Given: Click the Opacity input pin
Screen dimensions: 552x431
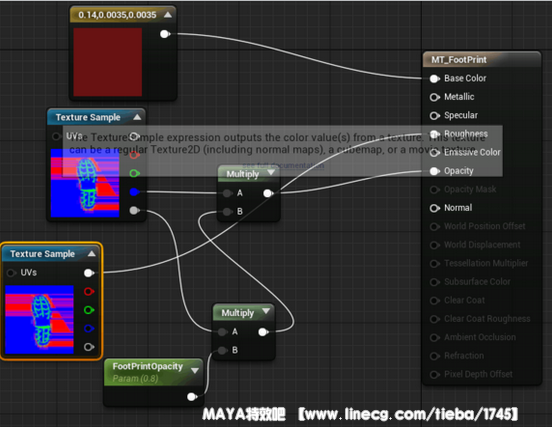Looking at the screenshot, I should pyautogui.click(x=434, y=171).
